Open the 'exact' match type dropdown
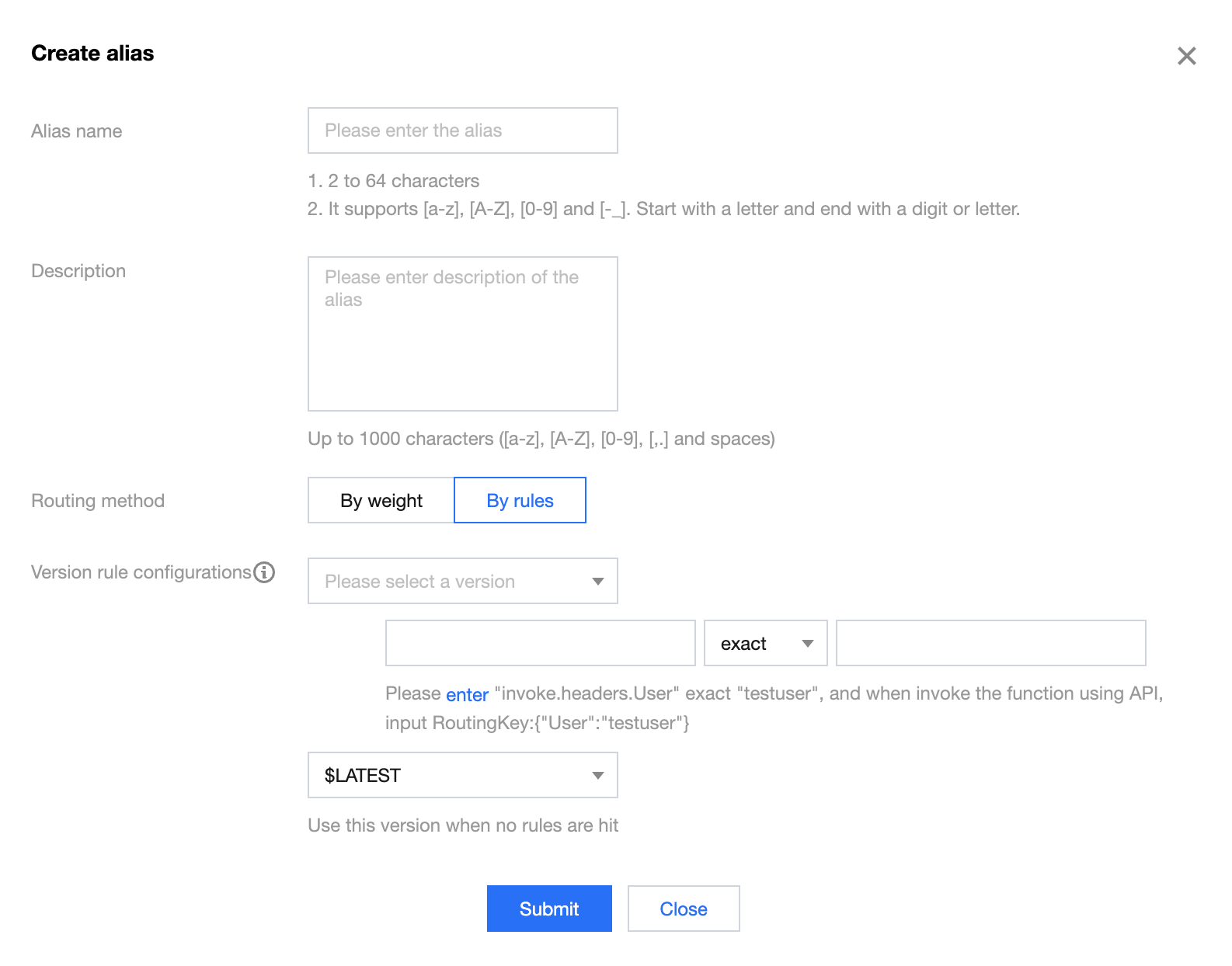Image resolution: width=1232 pixels, height=966 pixels. pos(765,644)
